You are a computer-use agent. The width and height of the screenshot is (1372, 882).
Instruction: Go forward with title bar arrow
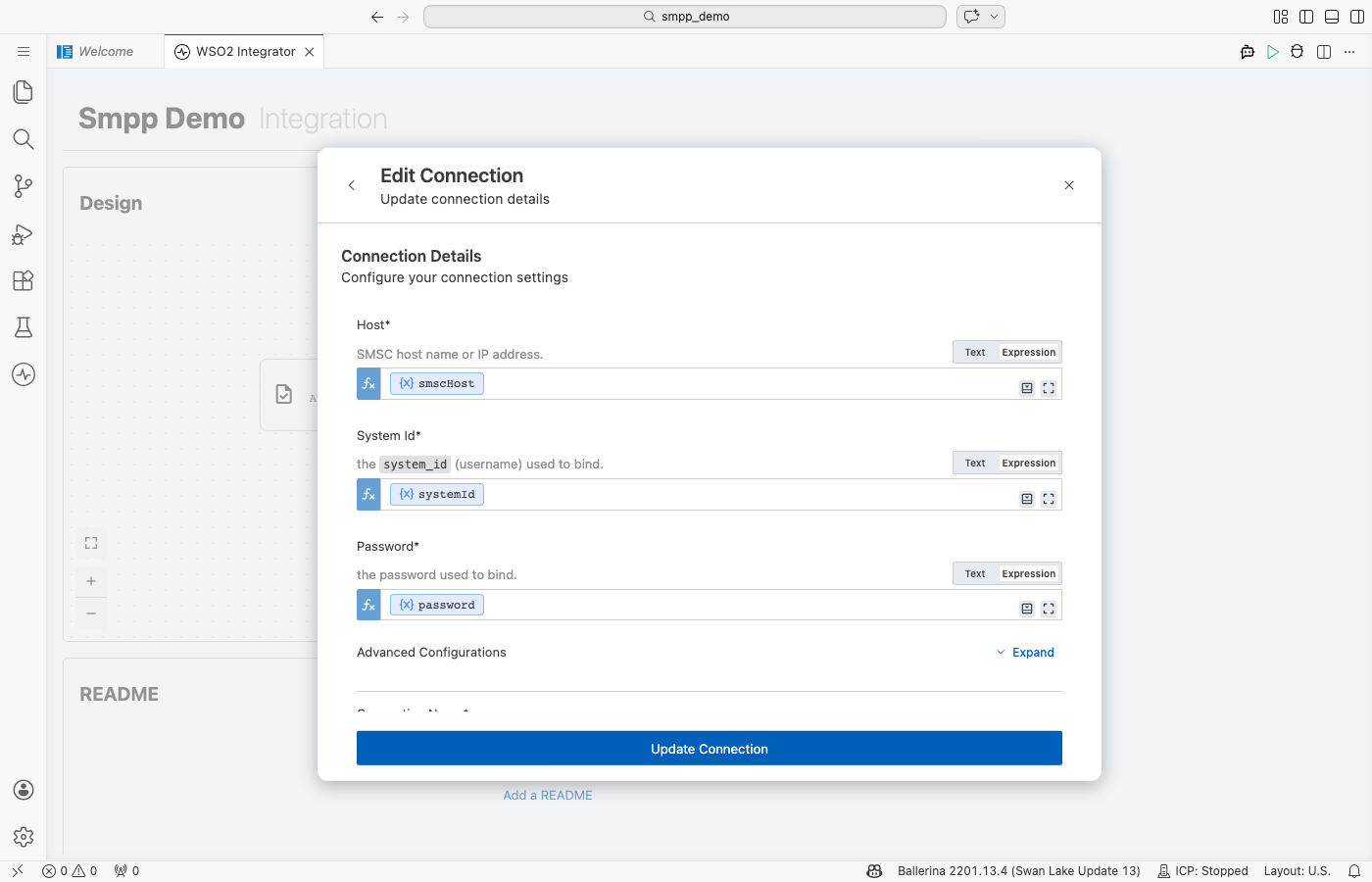point(404,17)
